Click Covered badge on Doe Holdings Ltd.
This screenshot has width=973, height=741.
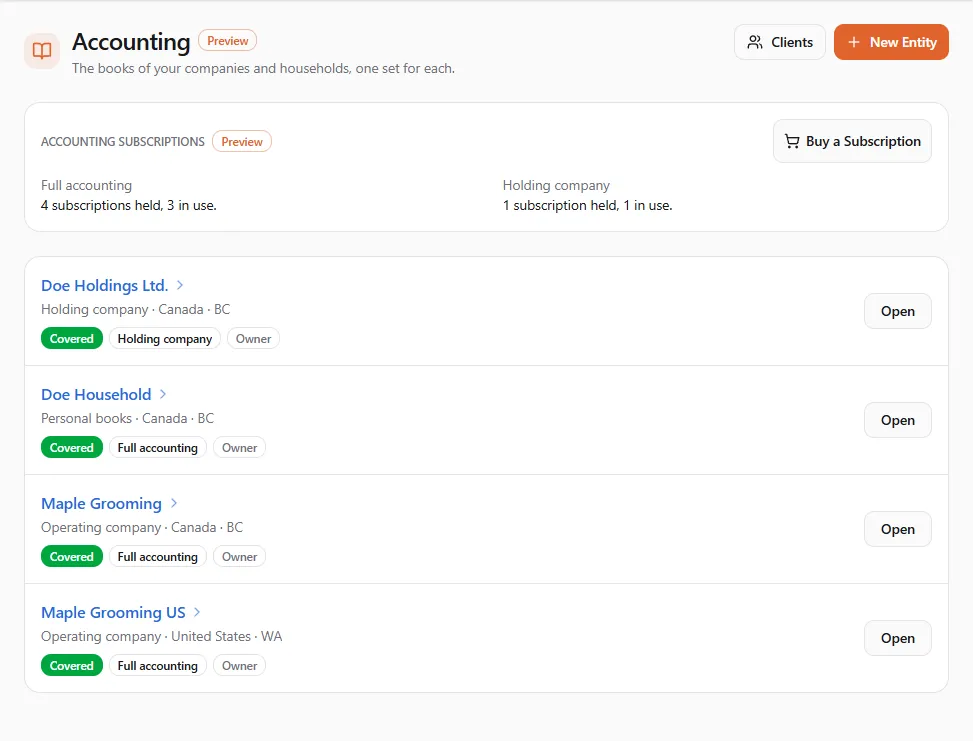[72, 339]
